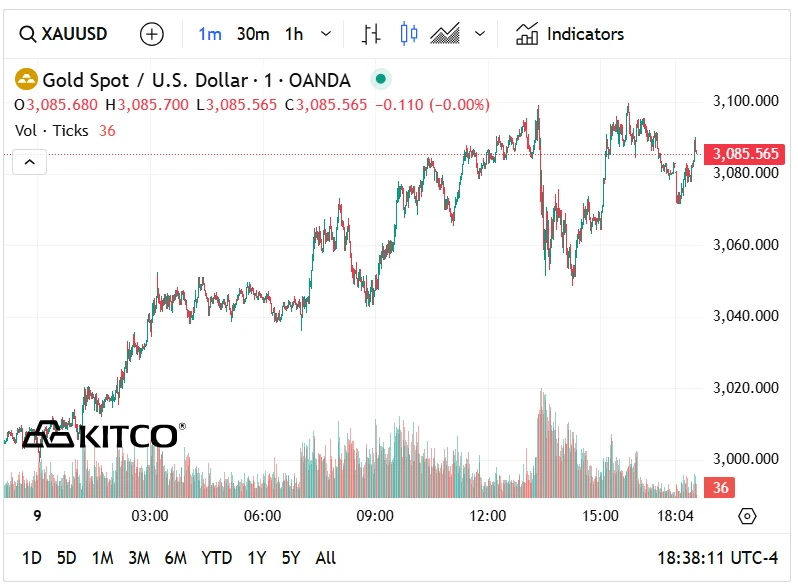
Task: Click the XAUUSD symbol search field
Action: (x=64, y=34)
